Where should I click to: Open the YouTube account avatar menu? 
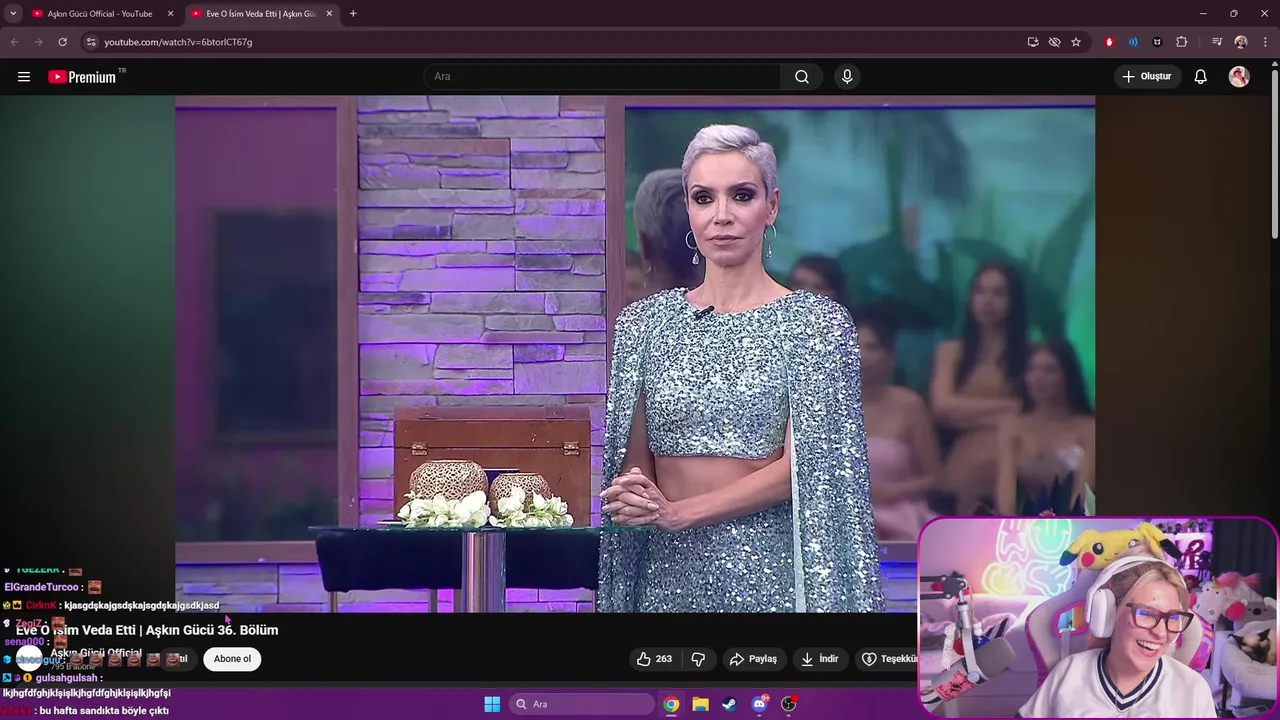tap(1239, 77)
